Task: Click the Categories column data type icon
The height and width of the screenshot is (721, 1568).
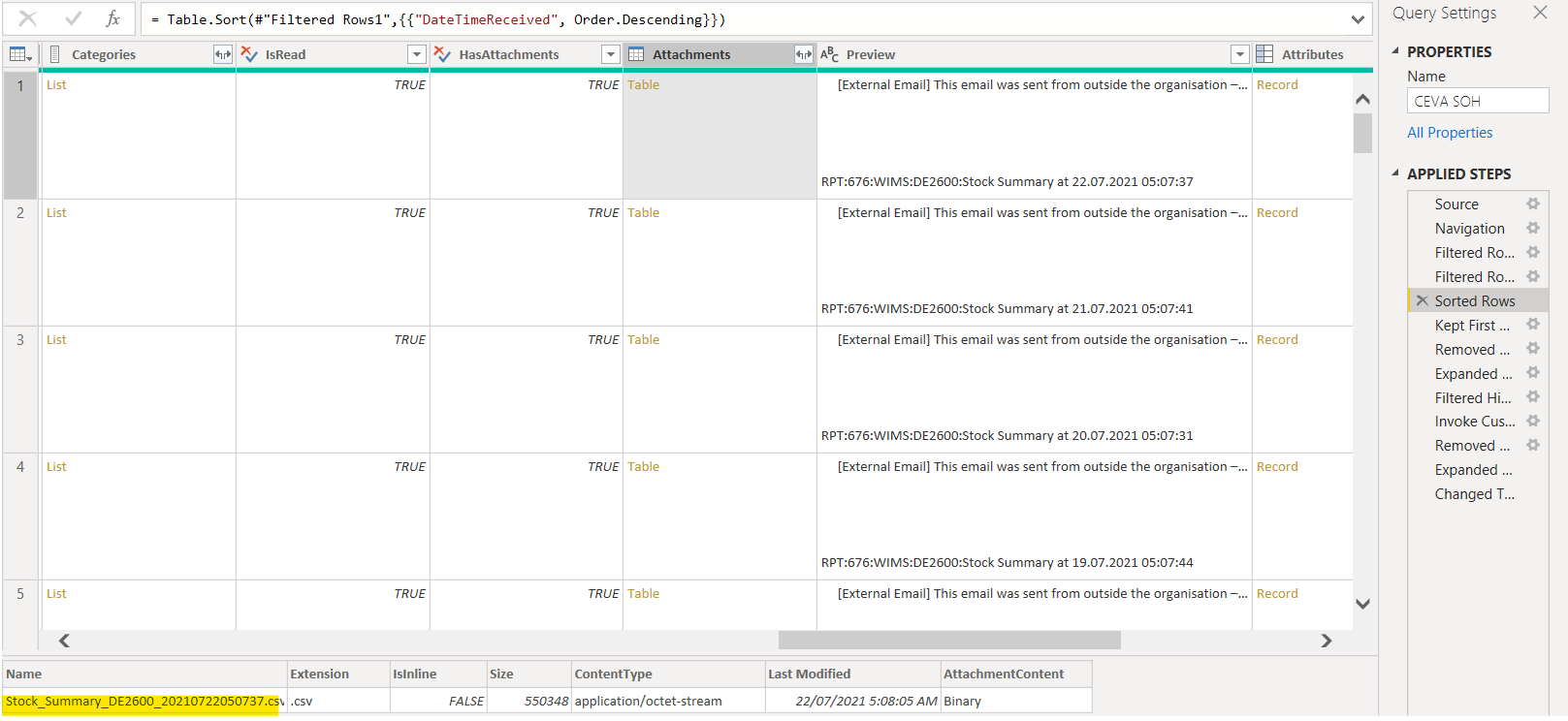Action: tap(54, 54)
